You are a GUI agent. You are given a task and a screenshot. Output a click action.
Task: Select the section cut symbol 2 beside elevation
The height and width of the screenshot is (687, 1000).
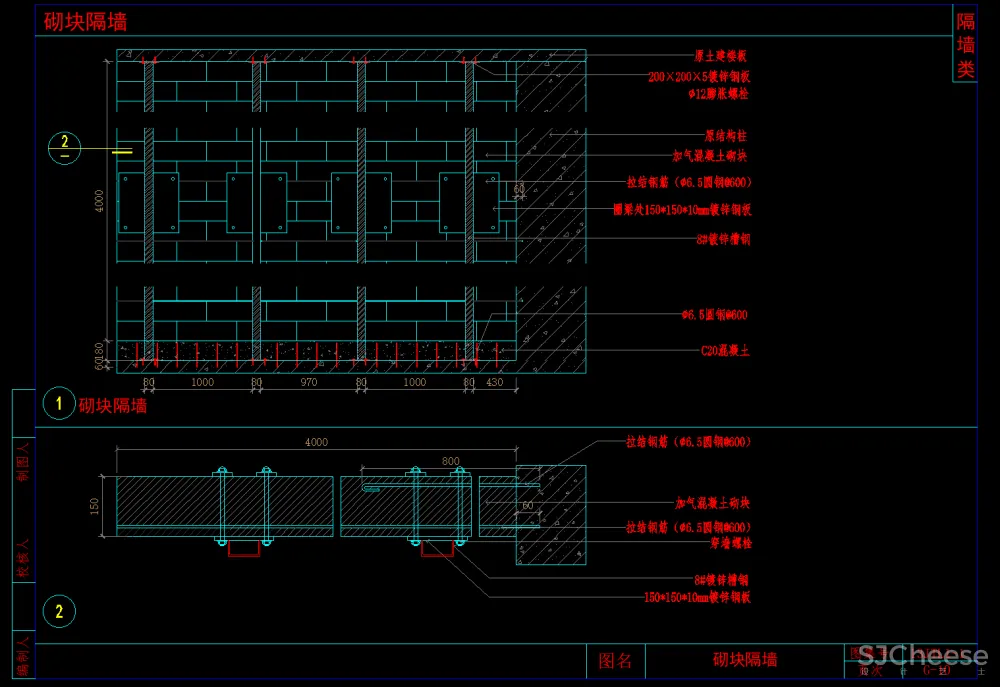tap(65, 148)
